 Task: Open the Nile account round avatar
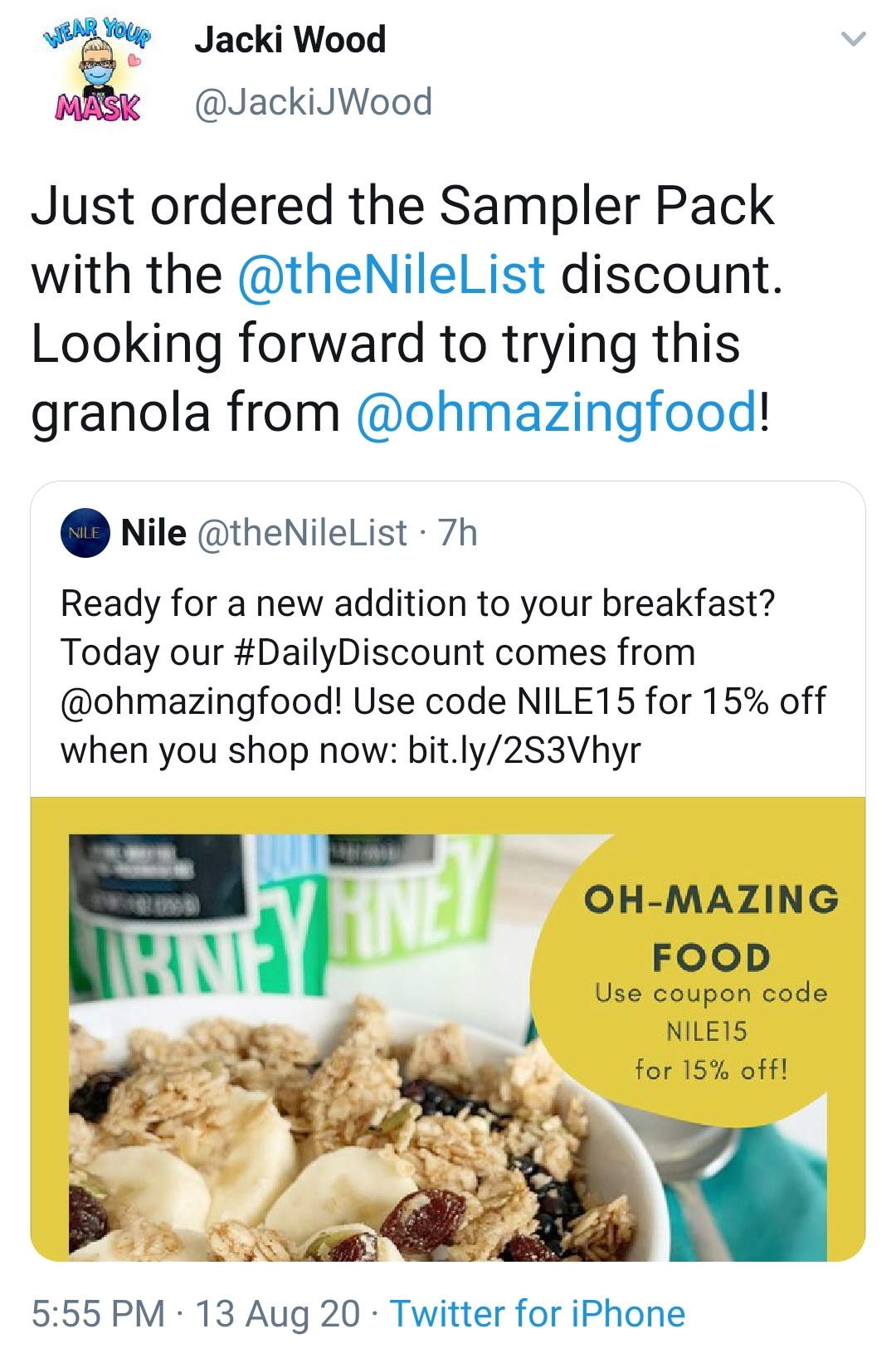pos(85,533)
